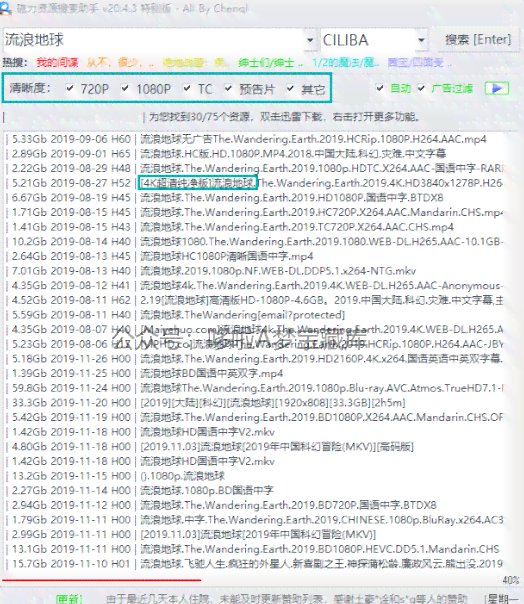This screenshot has height=604, width=524.
Task: Select the 1.41Gb TC720P.X264 row
Action: coord(254,227)
